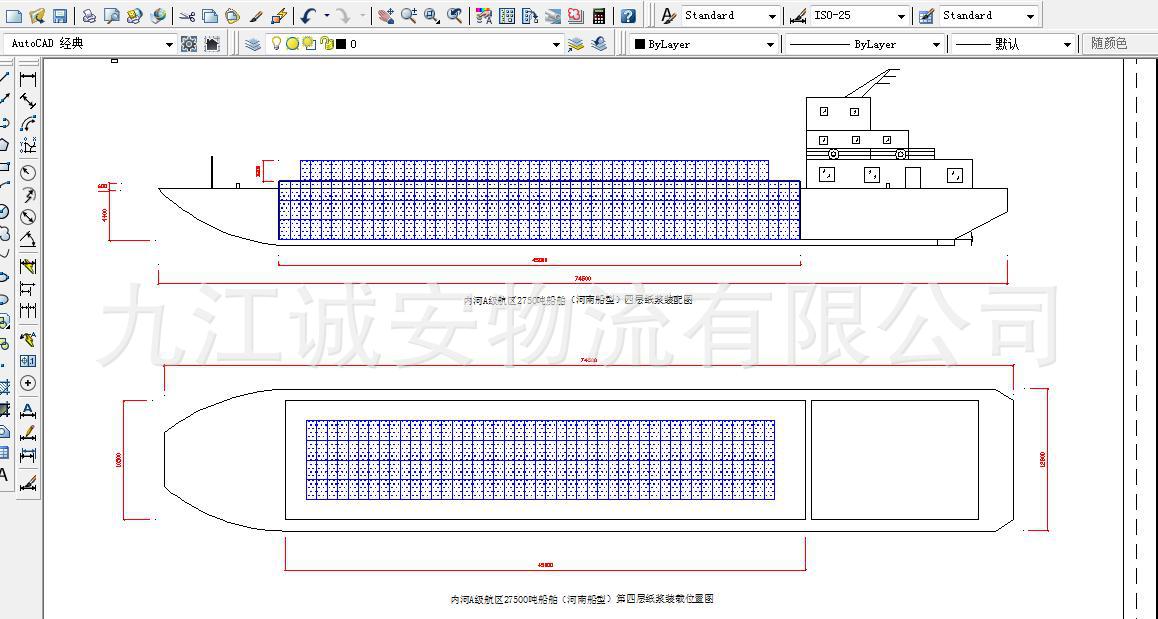
Task: Cut selection with the scissors icon
Action: point(188,16)
